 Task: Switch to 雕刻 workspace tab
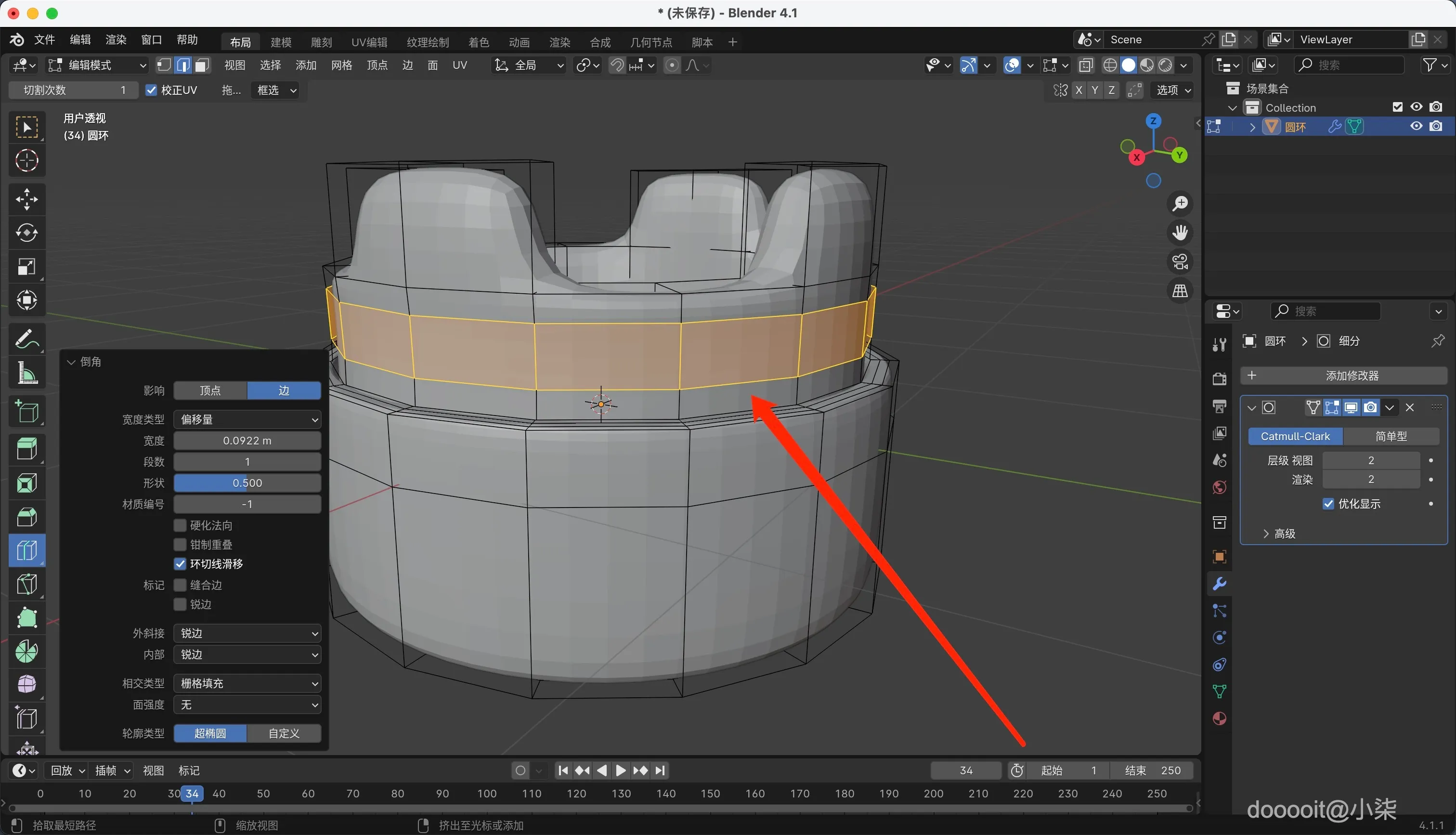click(x=321, y=42)
